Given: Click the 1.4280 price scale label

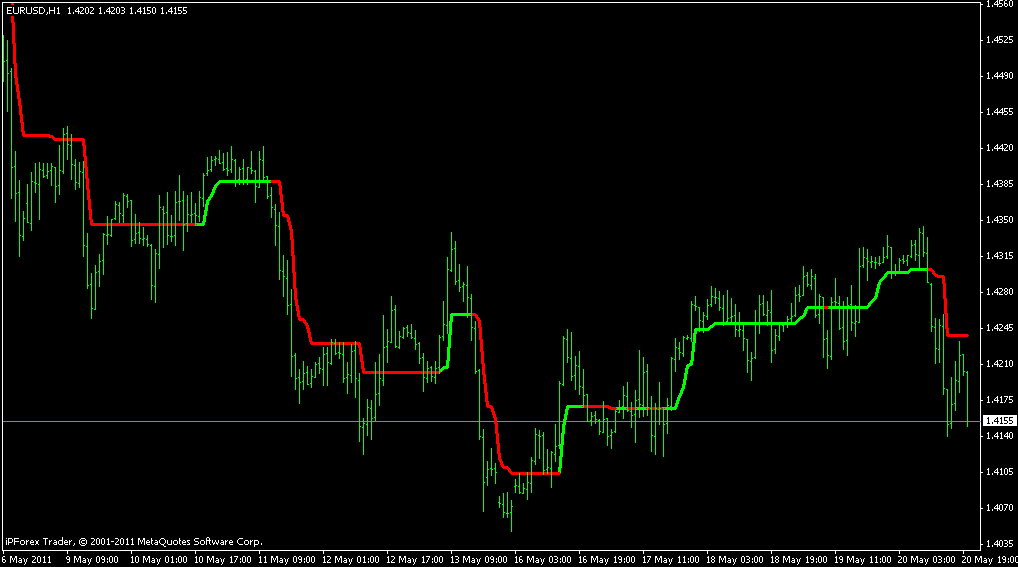Looking at the screenshot, I should [x=999, y=292].
